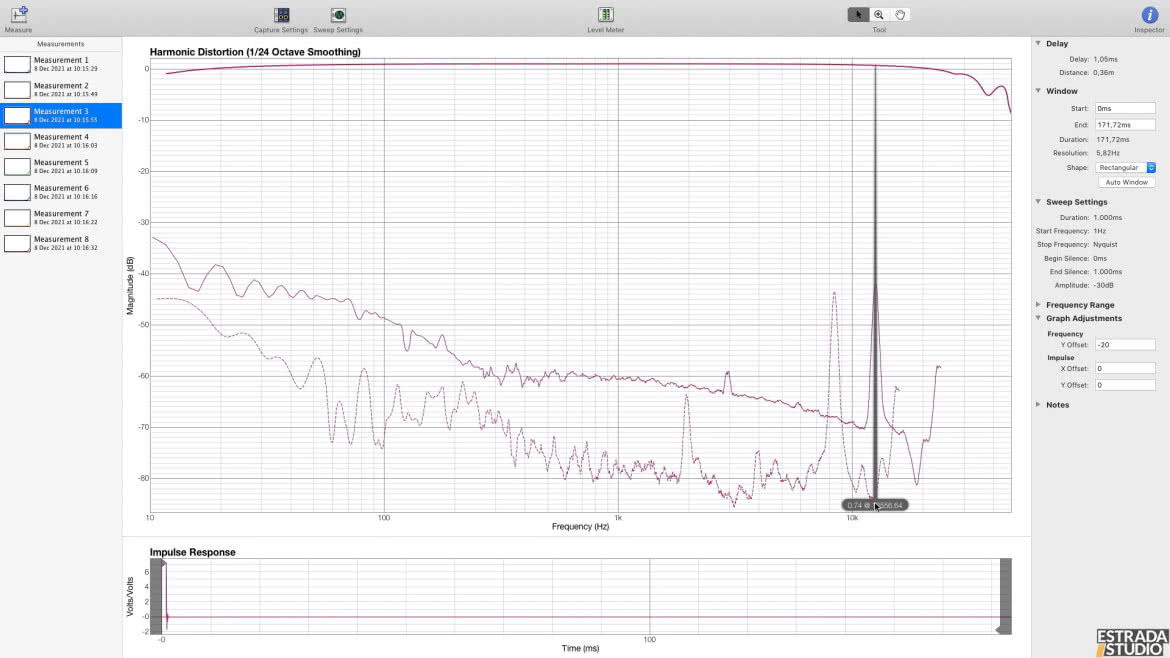The image size is (1170, 658).
Task: Click the Impulse Response graph title
Action: pos(193,552)
